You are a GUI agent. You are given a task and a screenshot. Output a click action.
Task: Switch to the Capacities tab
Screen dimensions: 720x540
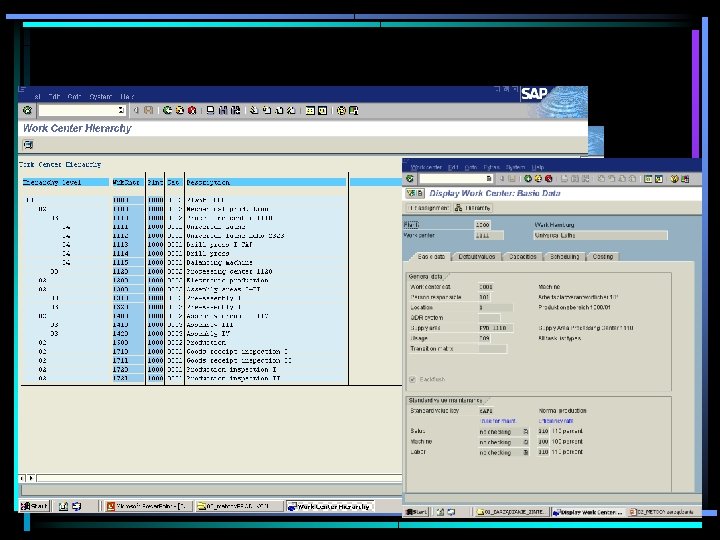tap(523, 257)
